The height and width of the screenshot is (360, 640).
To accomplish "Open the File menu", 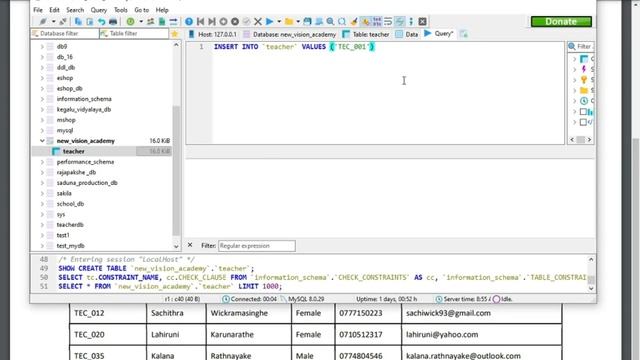I will click(x=38, y=10).
